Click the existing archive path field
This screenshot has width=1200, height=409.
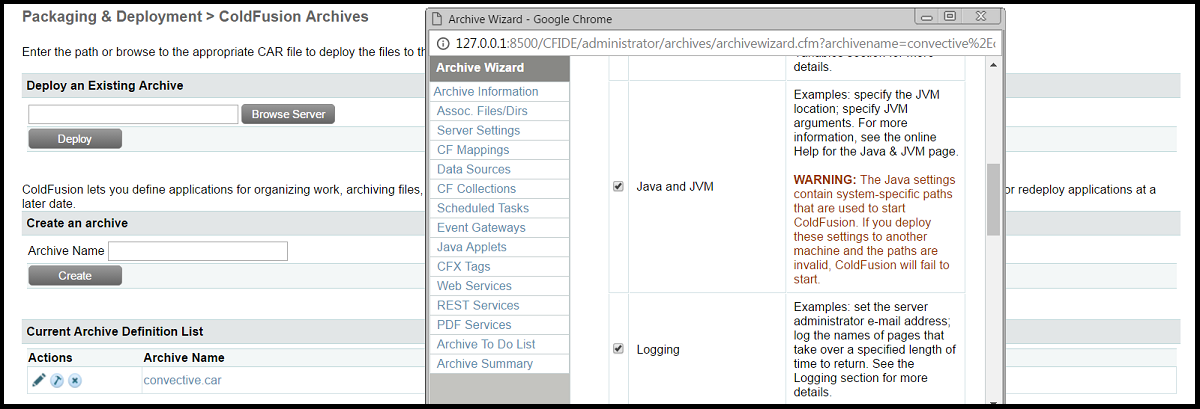coord(133,114)
